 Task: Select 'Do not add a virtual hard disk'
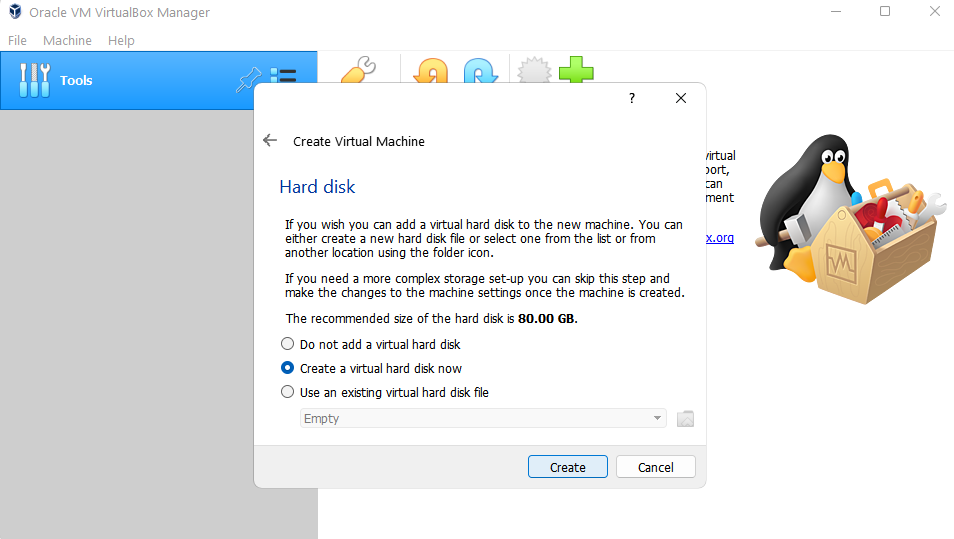click(x=371, y=344)
